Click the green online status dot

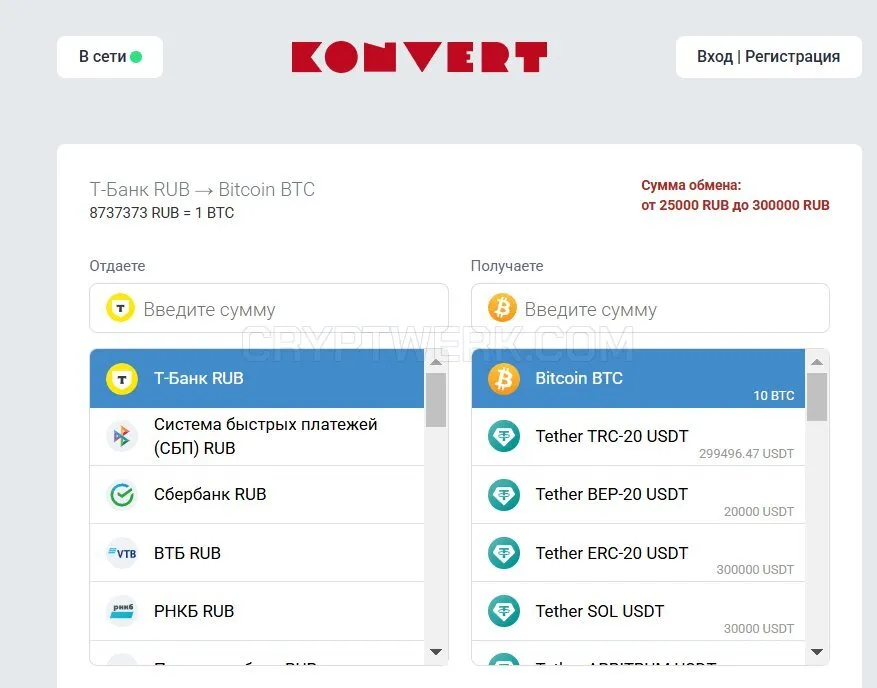136,56
